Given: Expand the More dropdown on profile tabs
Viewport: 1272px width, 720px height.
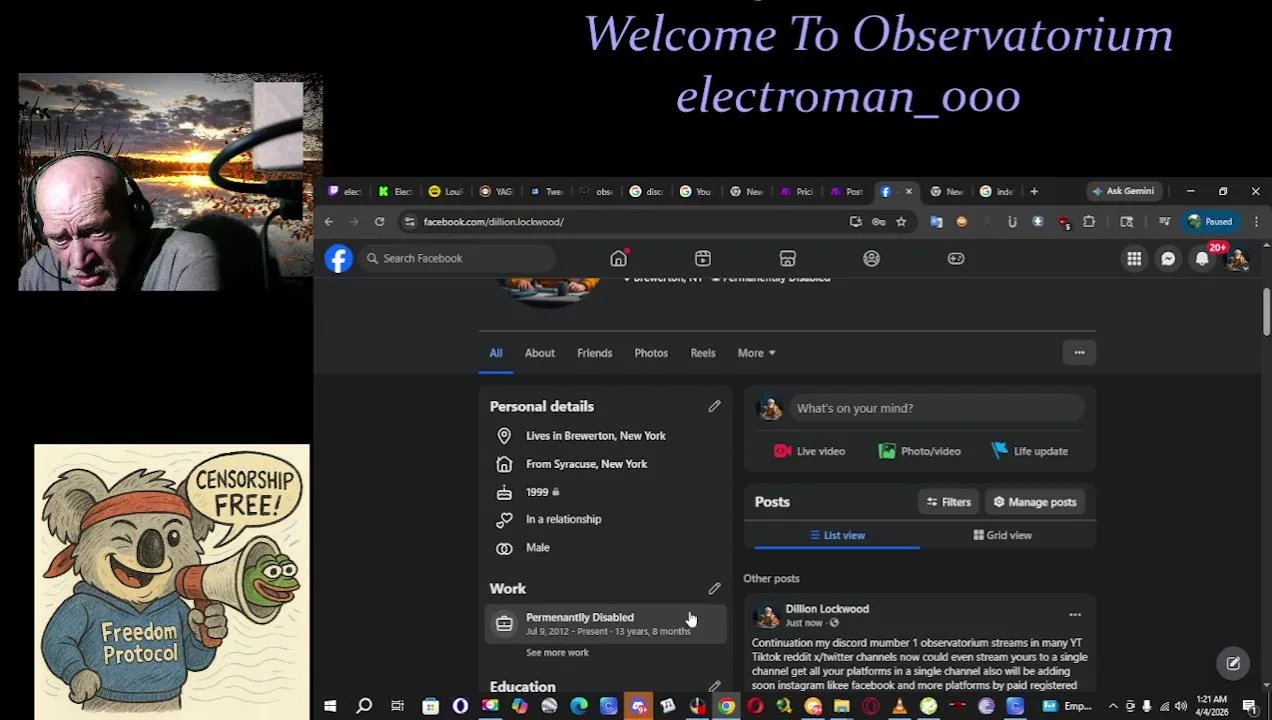Looking at the screenshot, I should (756, 353).
